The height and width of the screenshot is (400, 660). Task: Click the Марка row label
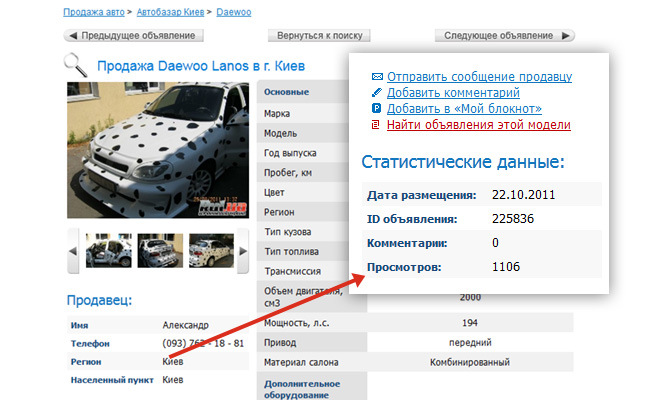coord(277,113)
